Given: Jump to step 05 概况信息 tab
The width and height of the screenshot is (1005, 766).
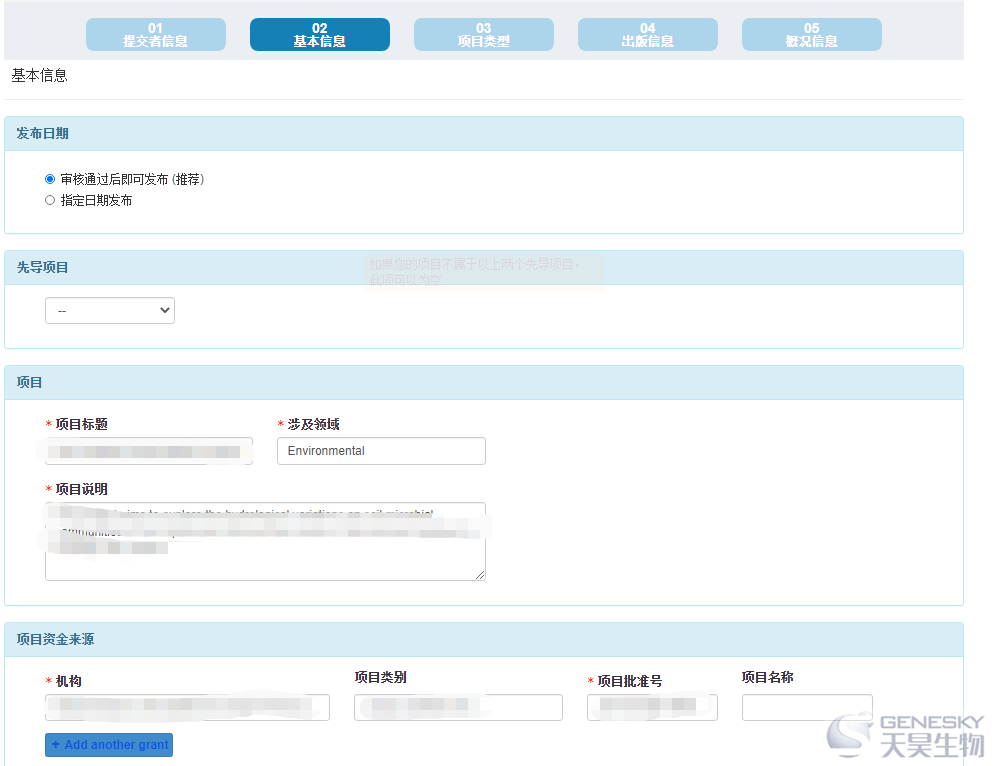Looking at the screenshot, I should pyautogui.click(x=811, y=35).
